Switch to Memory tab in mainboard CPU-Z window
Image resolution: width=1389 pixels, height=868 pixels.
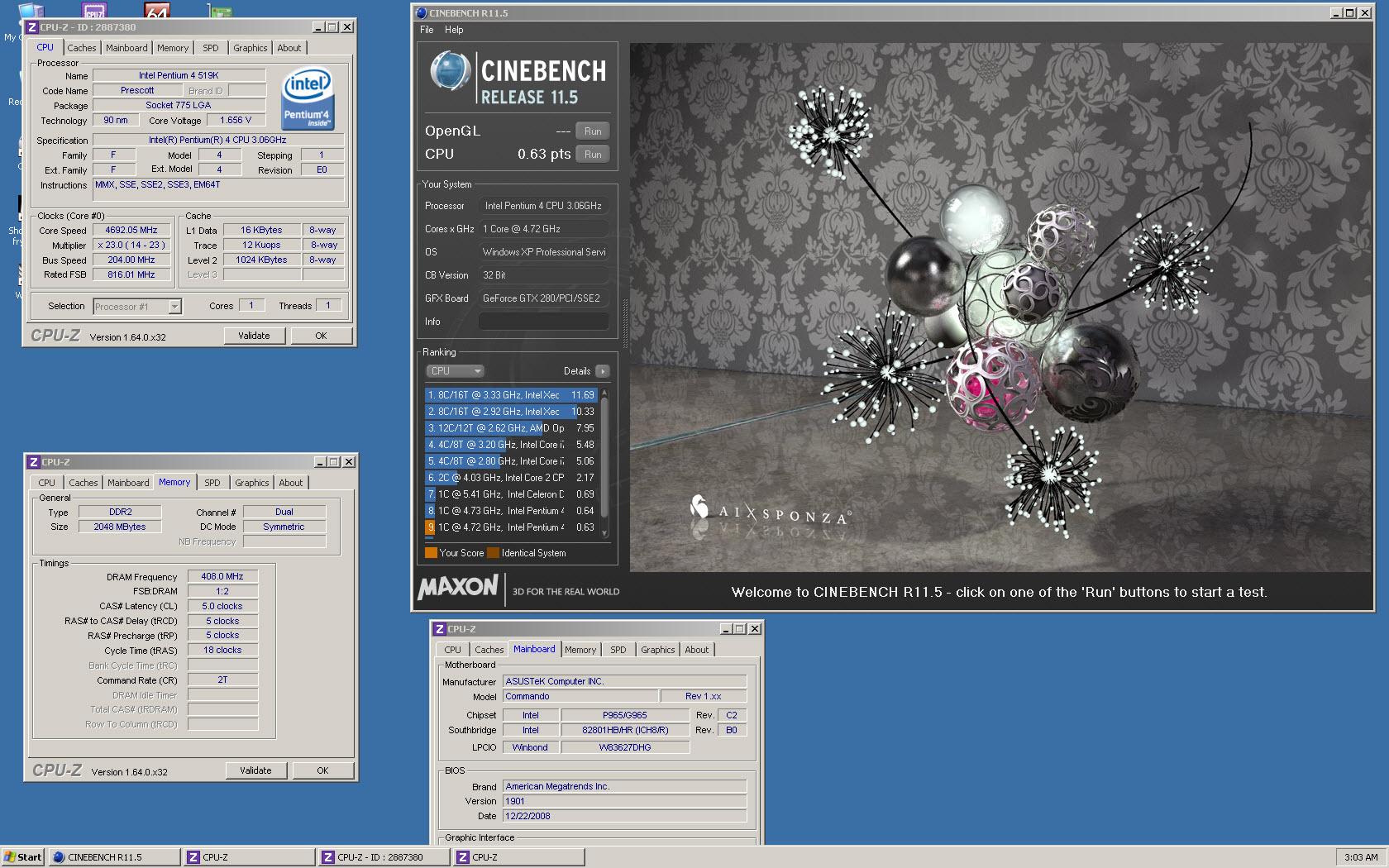click(x=580, y=650)
